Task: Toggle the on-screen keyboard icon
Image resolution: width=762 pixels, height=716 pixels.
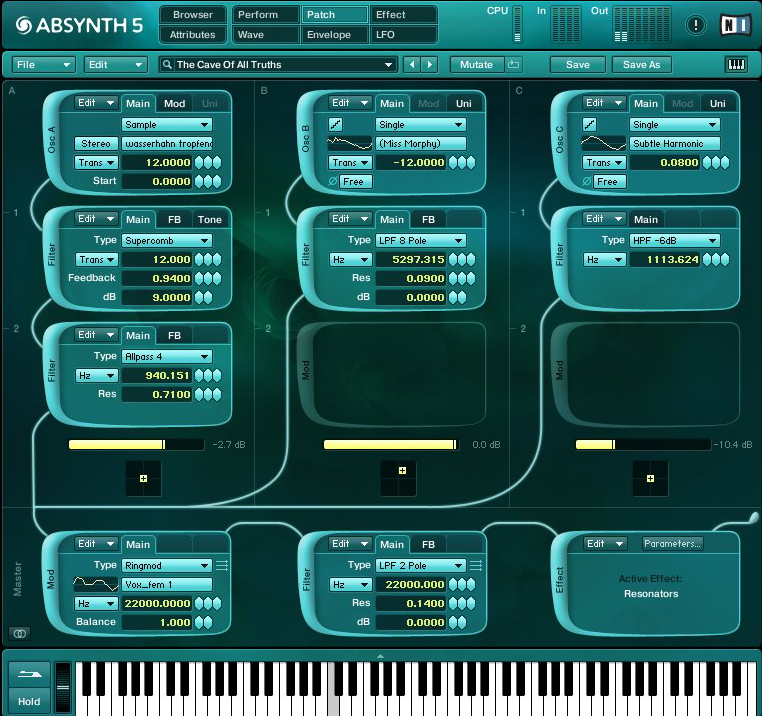Action: click(x=736, y=65)
